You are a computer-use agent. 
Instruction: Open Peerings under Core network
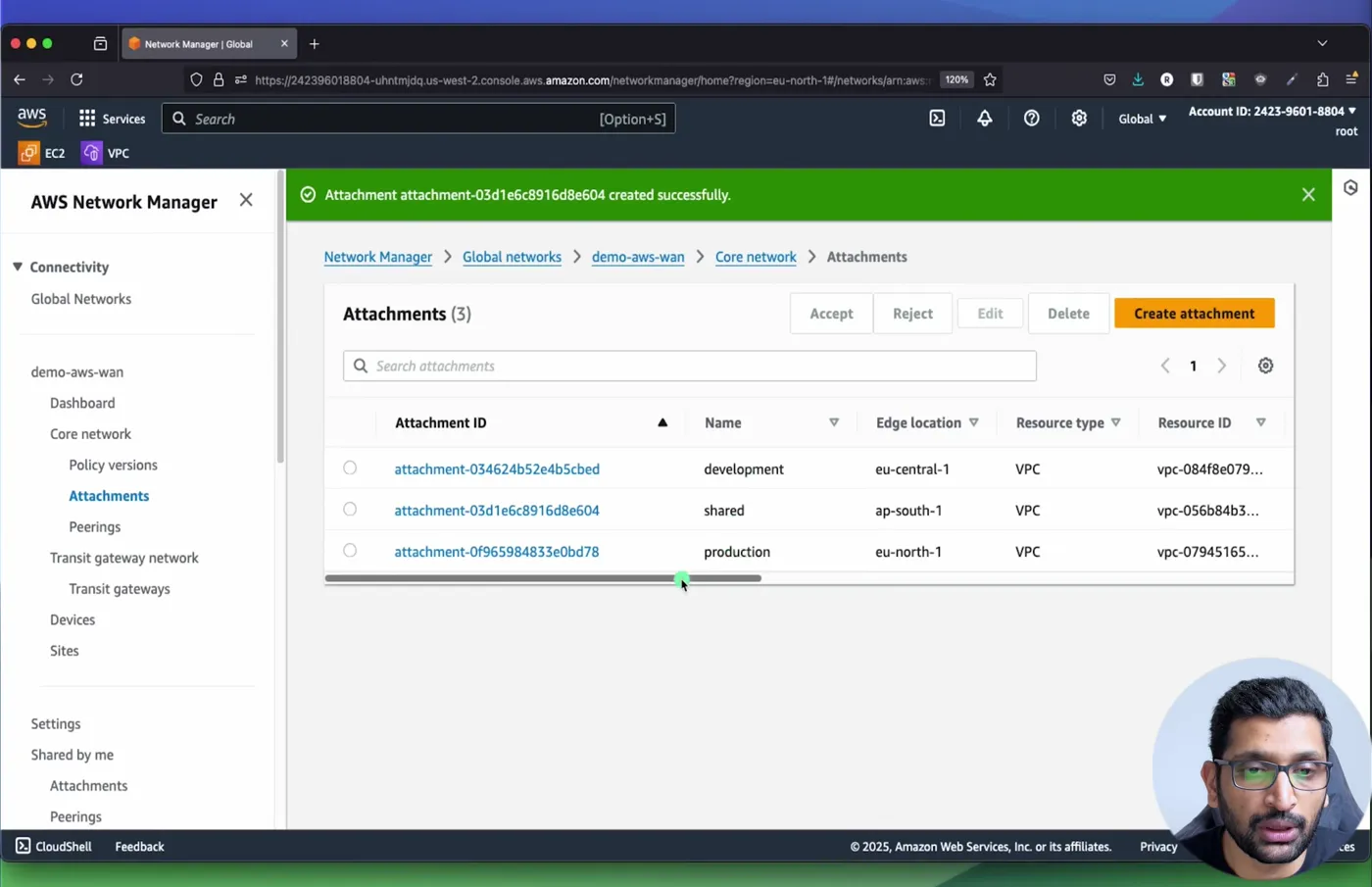point(94,526)
